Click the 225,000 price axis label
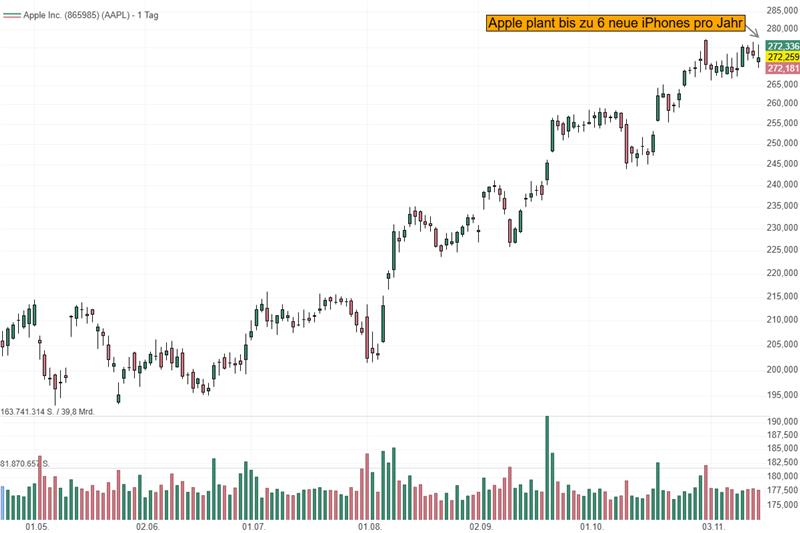Image resolution: width=800 pixels, height=533 pixels. pyautogui.click(x=782, y=249)
